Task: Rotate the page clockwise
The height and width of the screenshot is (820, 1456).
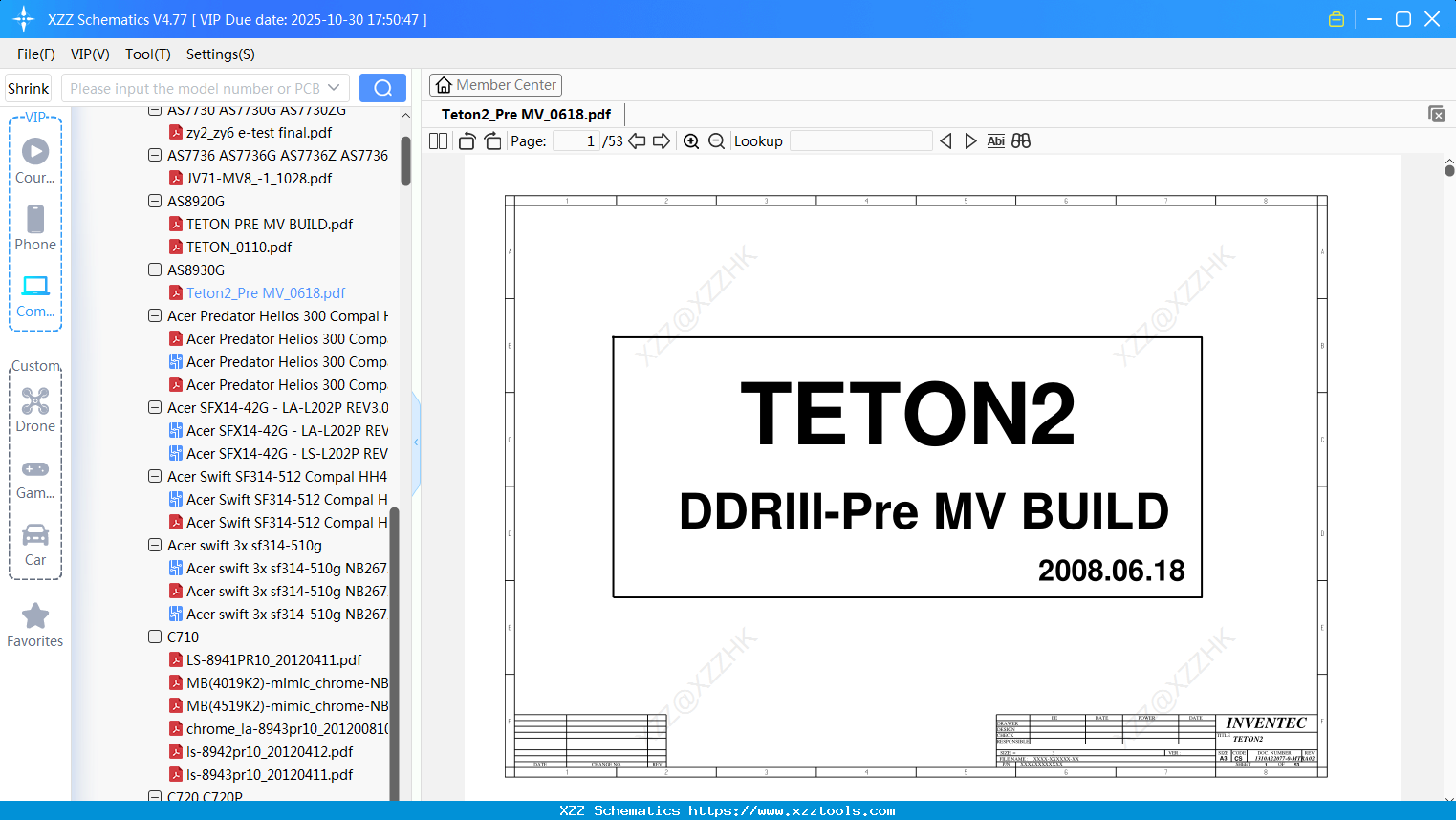Action: [x=492, y=141]
